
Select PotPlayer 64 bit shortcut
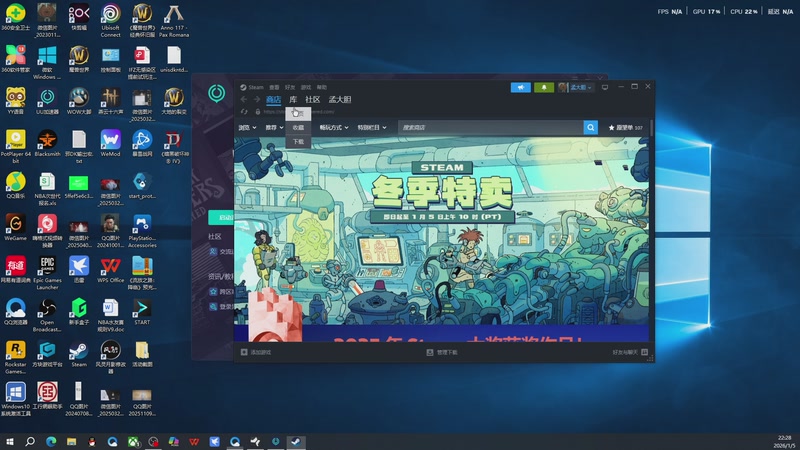tap(15, 146)
